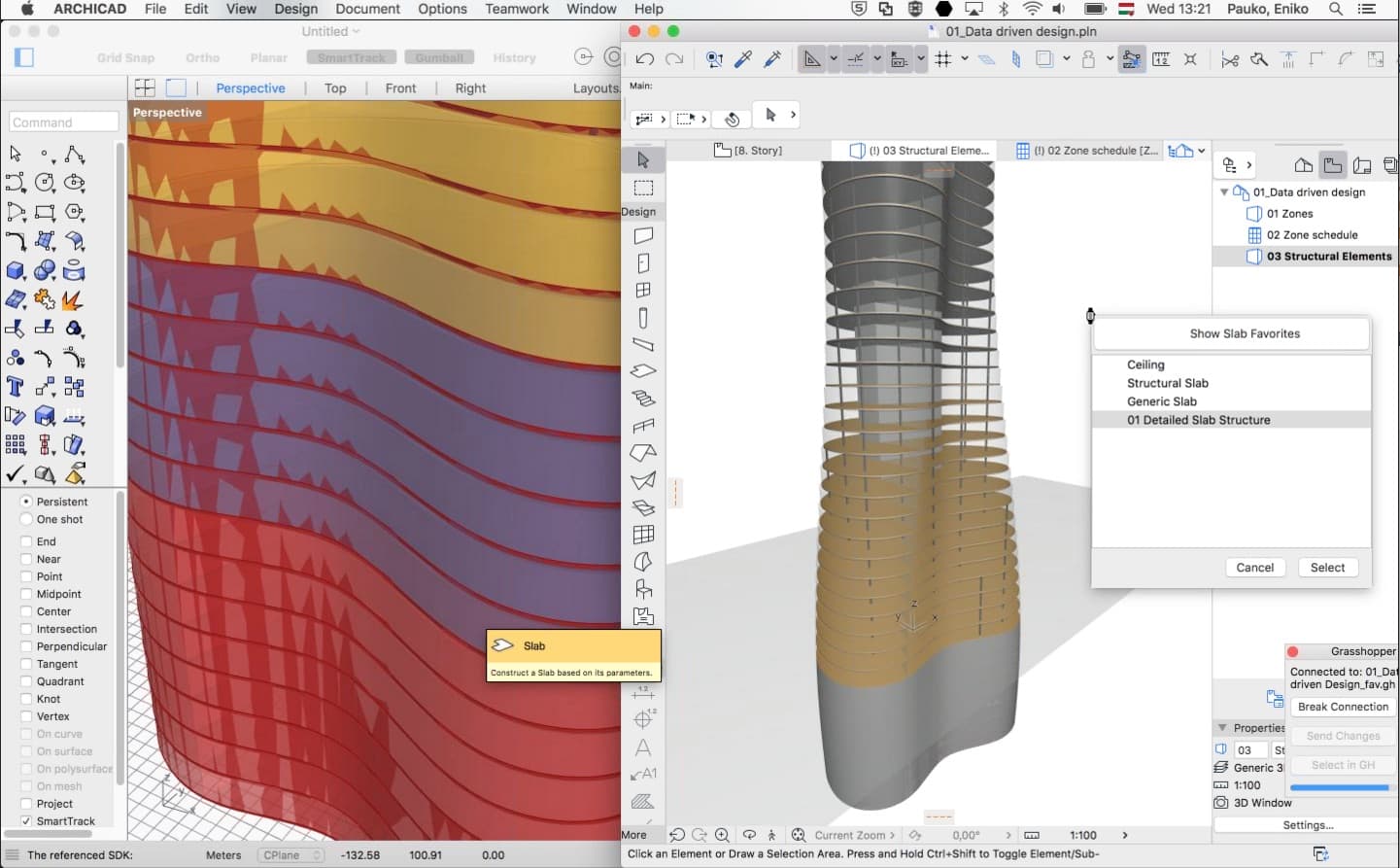Open the Design menu in menu bar
1400x868 pixels.
click(295, 9)
